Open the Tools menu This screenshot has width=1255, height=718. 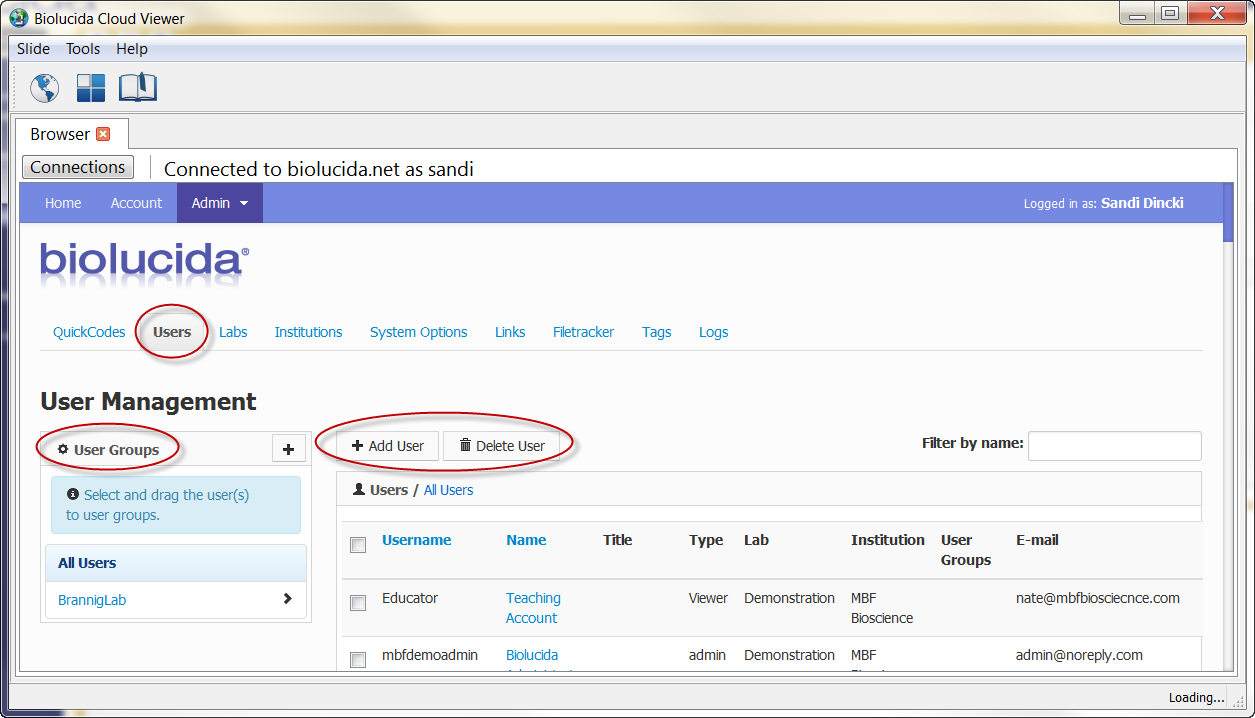tap(83, 49)
